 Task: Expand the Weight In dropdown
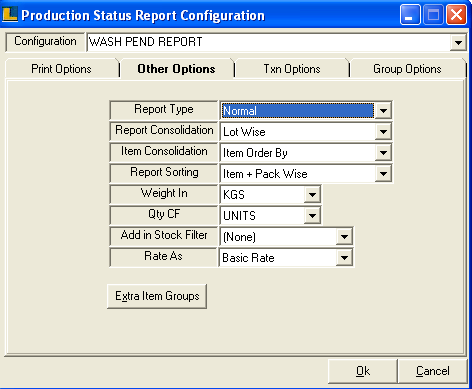click(x=312, y=195)
